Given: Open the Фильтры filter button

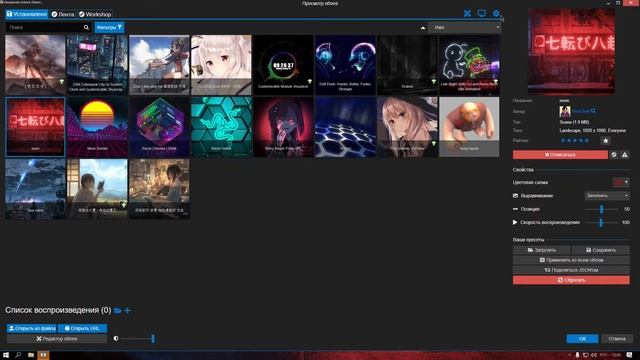Looking at the screenshot, I should click(109, 27).
